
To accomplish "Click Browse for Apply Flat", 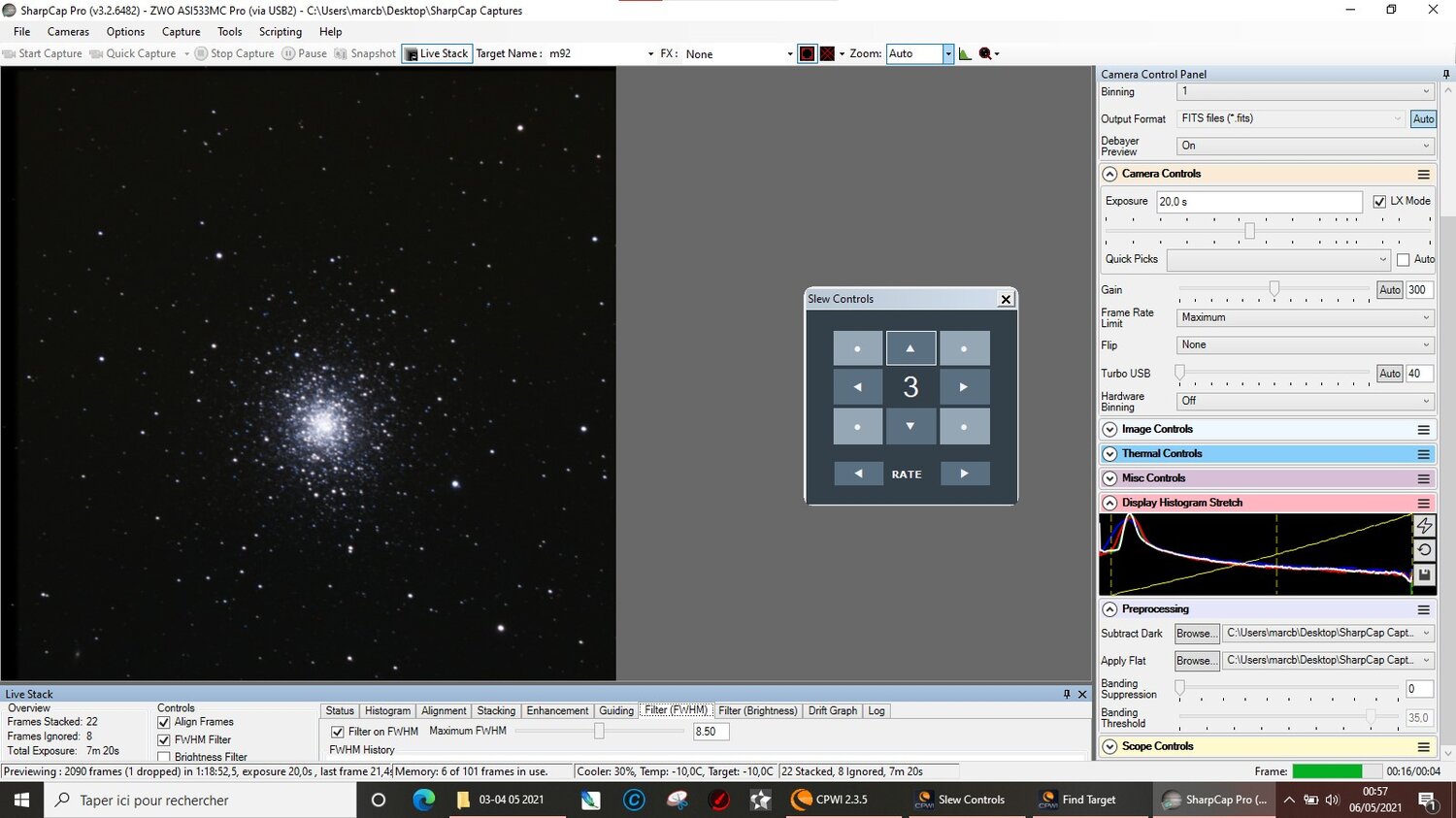I will coord(1196,661).
